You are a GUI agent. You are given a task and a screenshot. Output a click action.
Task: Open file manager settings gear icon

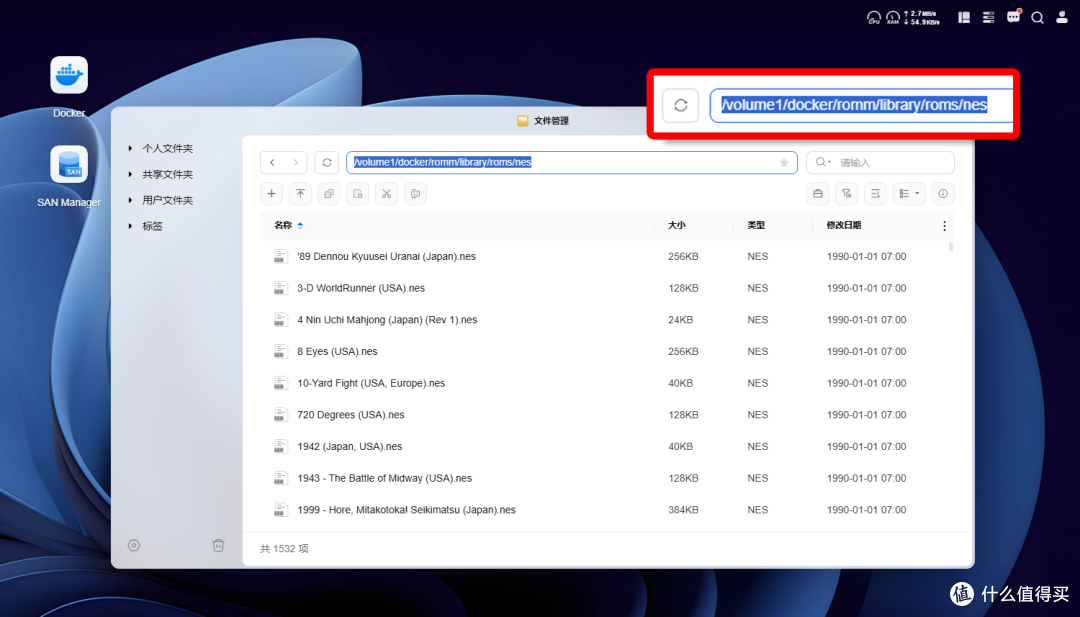tap(134, 545)
